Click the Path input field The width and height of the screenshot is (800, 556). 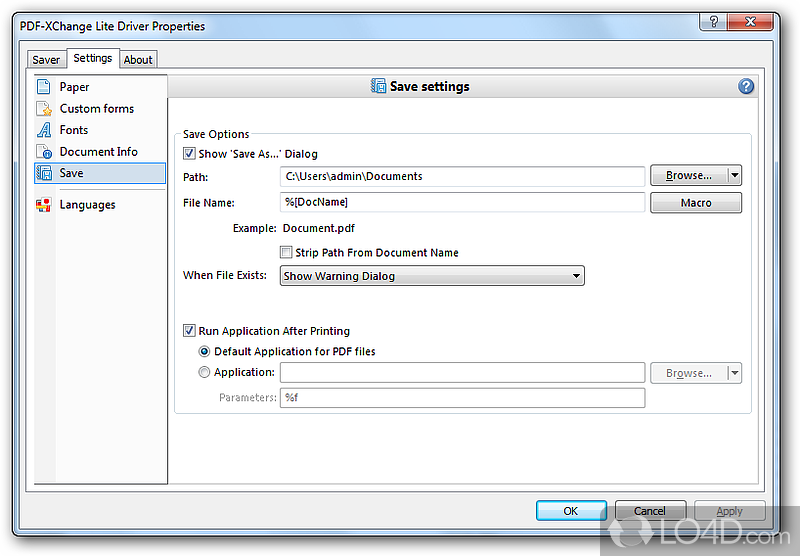point(462,176)
